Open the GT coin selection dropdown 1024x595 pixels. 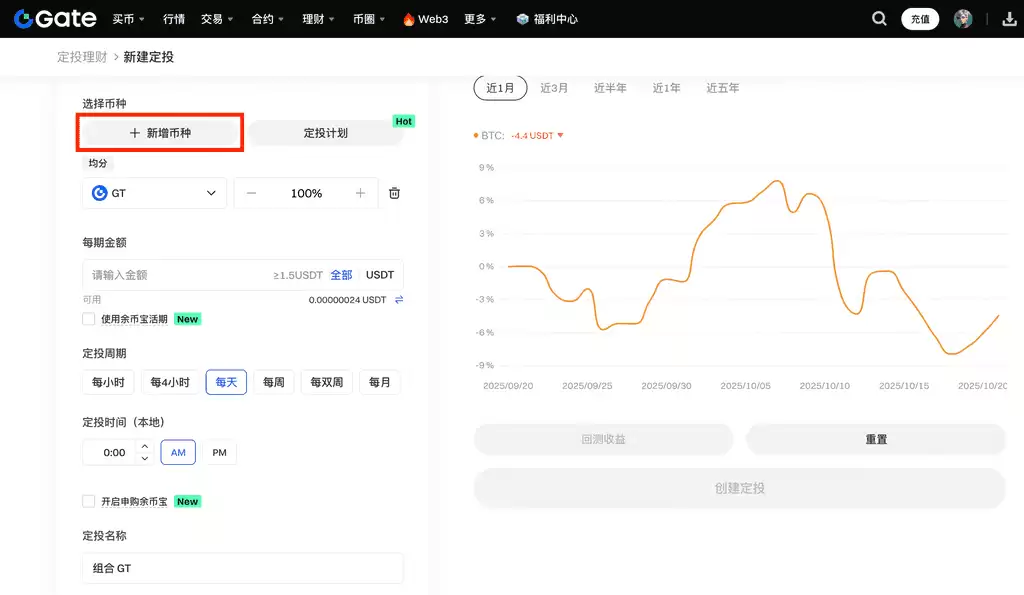[x=153, y=193]
